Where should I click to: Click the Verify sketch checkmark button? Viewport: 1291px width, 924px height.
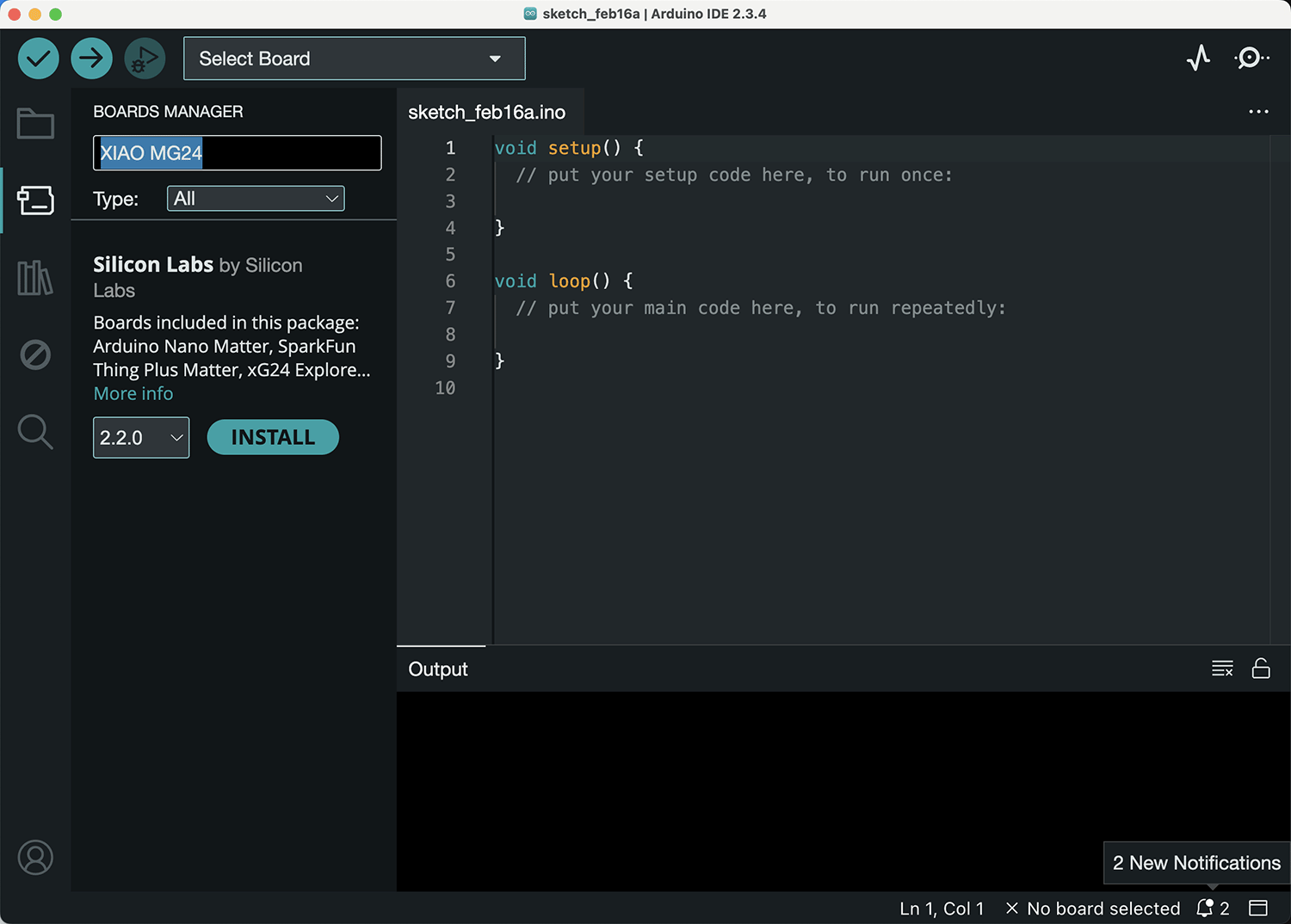click(x=39, y=59)
